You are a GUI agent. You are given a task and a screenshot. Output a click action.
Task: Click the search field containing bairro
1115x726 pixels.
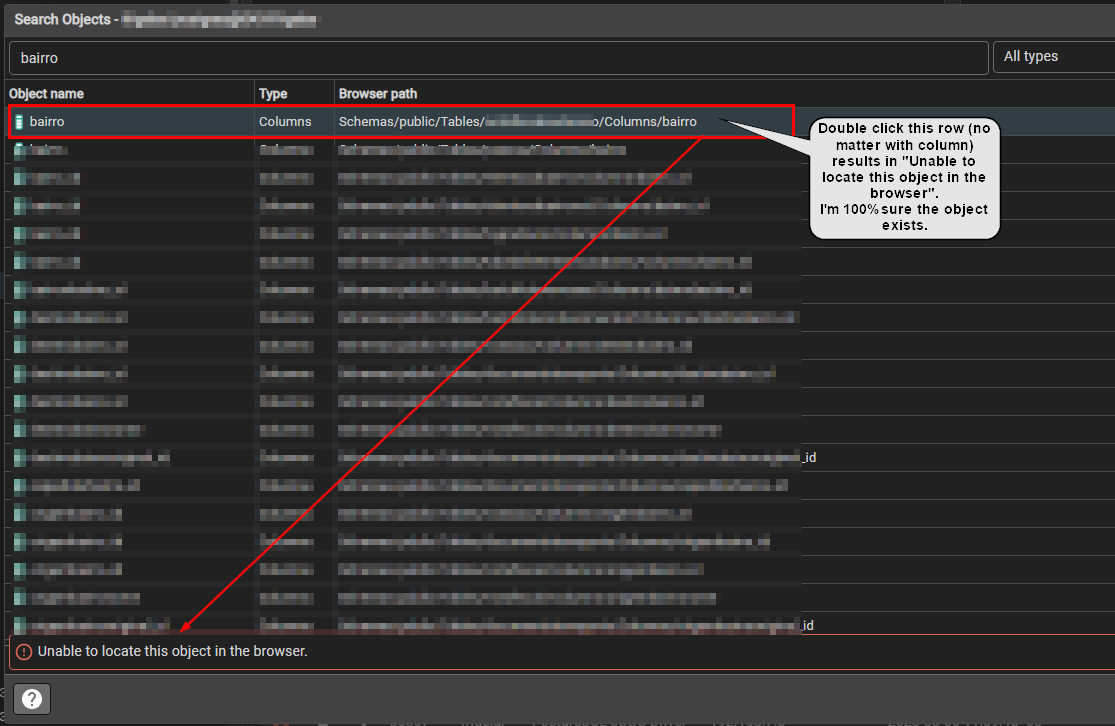pos(498,58)
